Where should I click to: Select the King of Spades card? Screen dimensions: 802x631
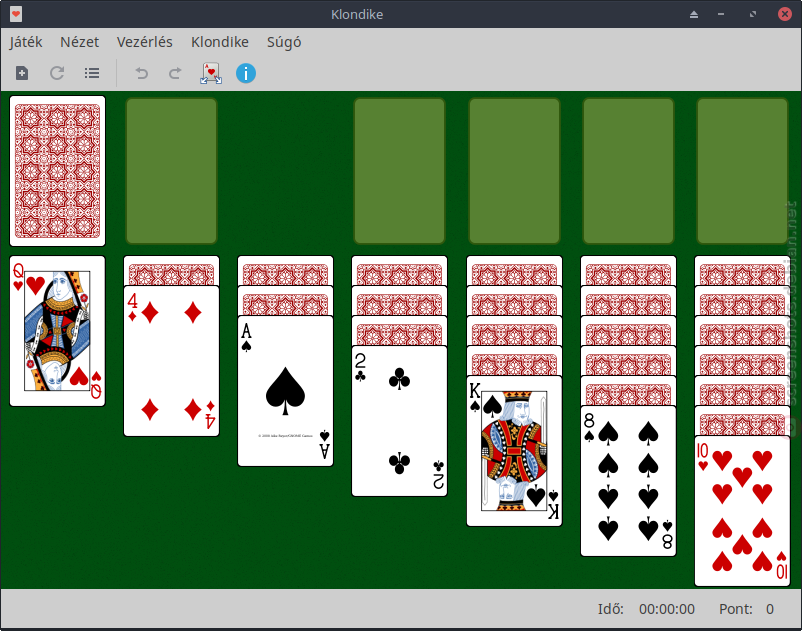pyautogui.click(x=514, y=451)
